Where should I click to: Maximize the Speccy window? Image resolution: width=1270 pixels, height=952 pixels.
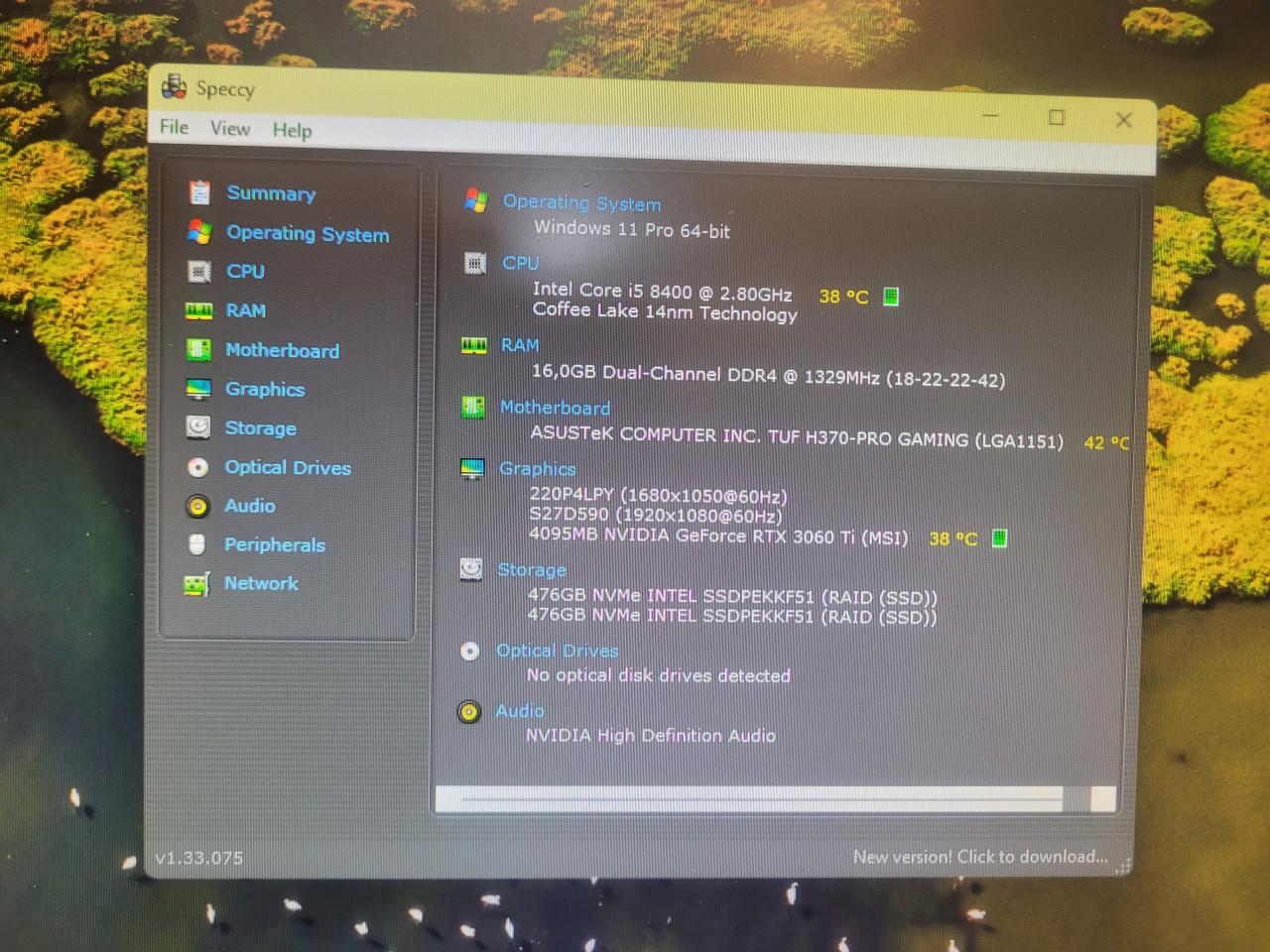pos(1057,117)
